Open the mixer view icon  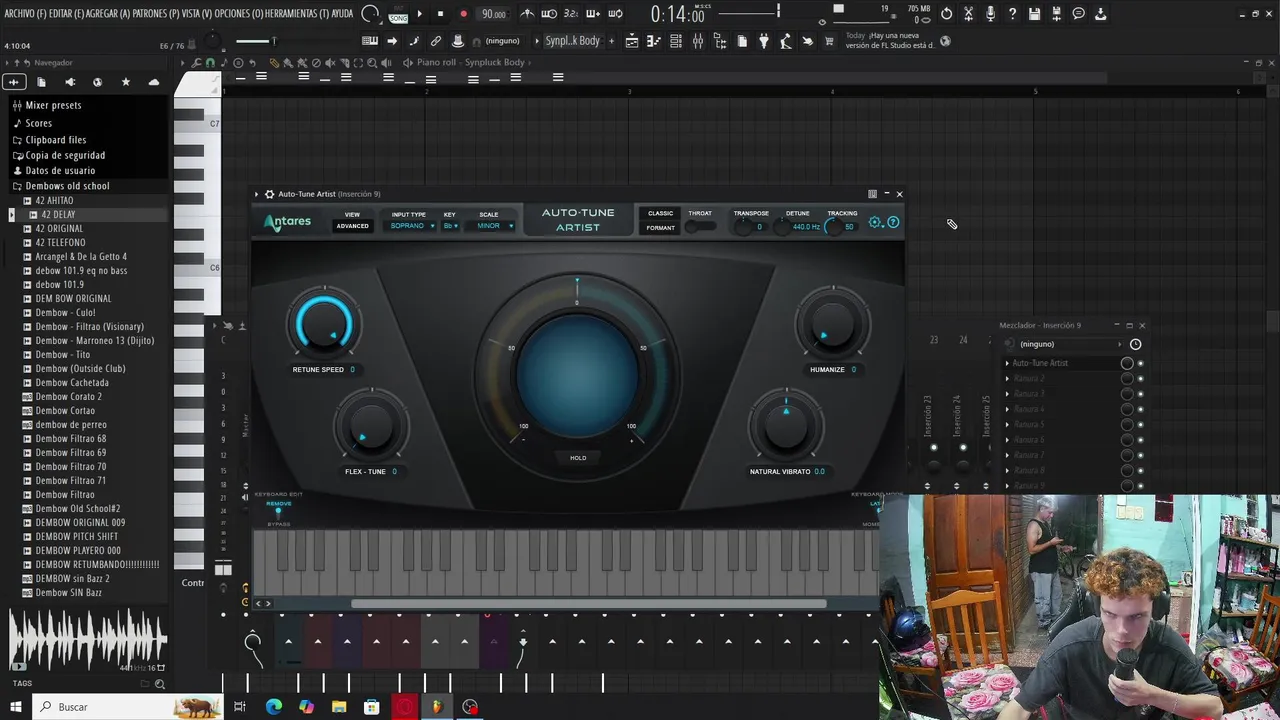coord(698,41)
